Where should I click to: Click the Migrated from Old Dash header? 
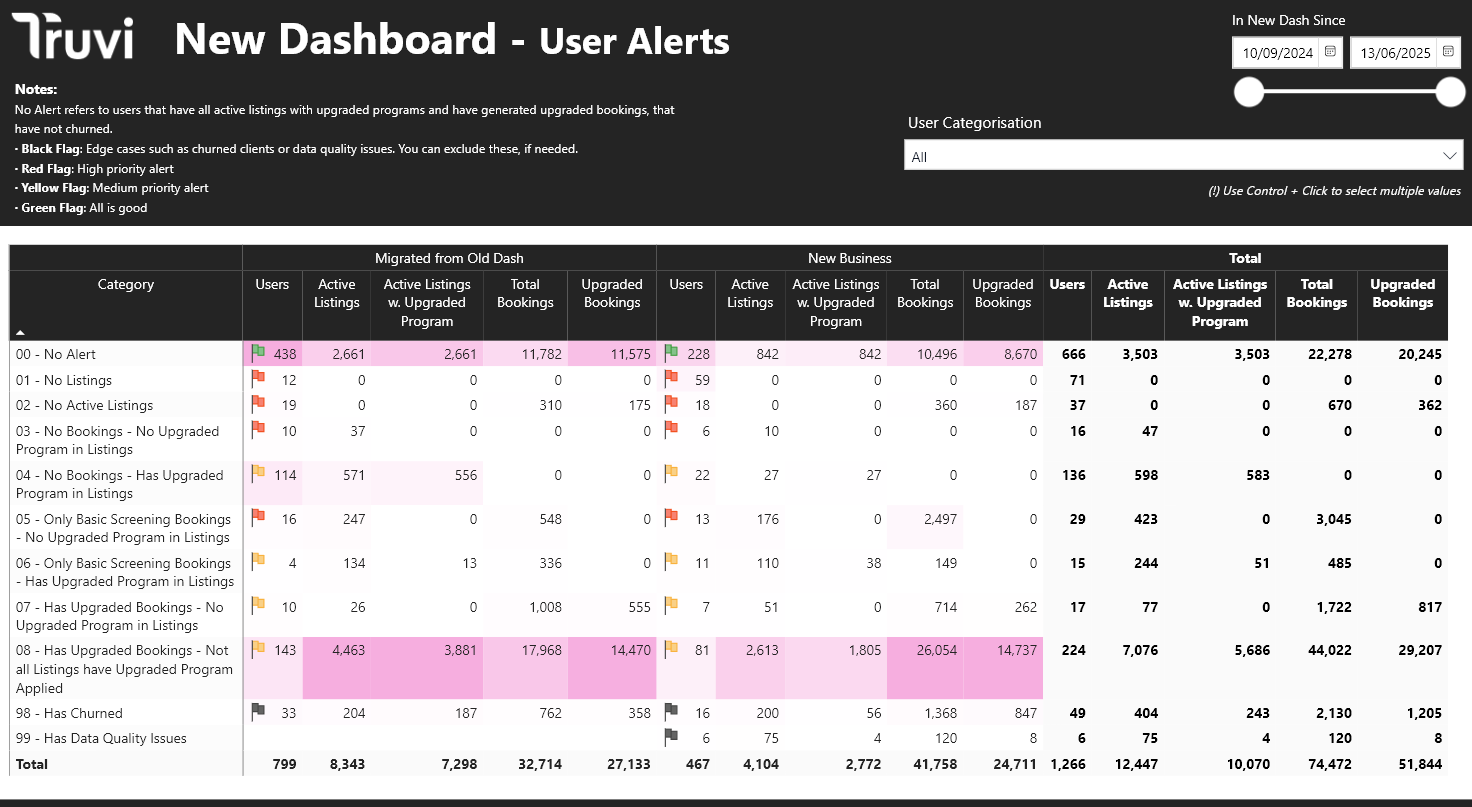(x=449, y=258)
